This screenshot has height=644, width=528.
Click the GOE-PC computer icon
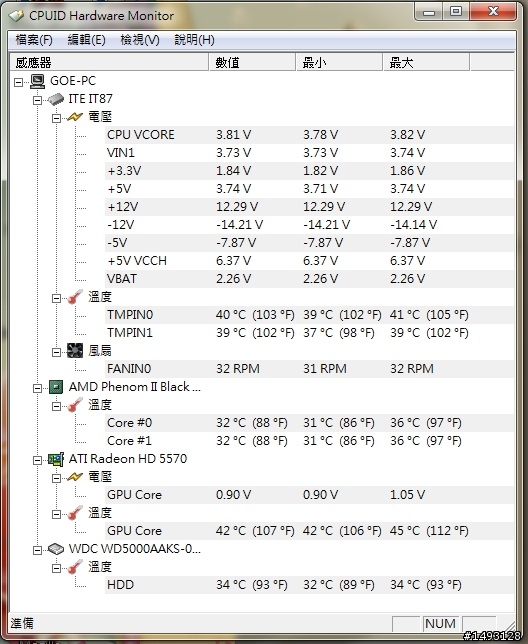coord(37,81)
